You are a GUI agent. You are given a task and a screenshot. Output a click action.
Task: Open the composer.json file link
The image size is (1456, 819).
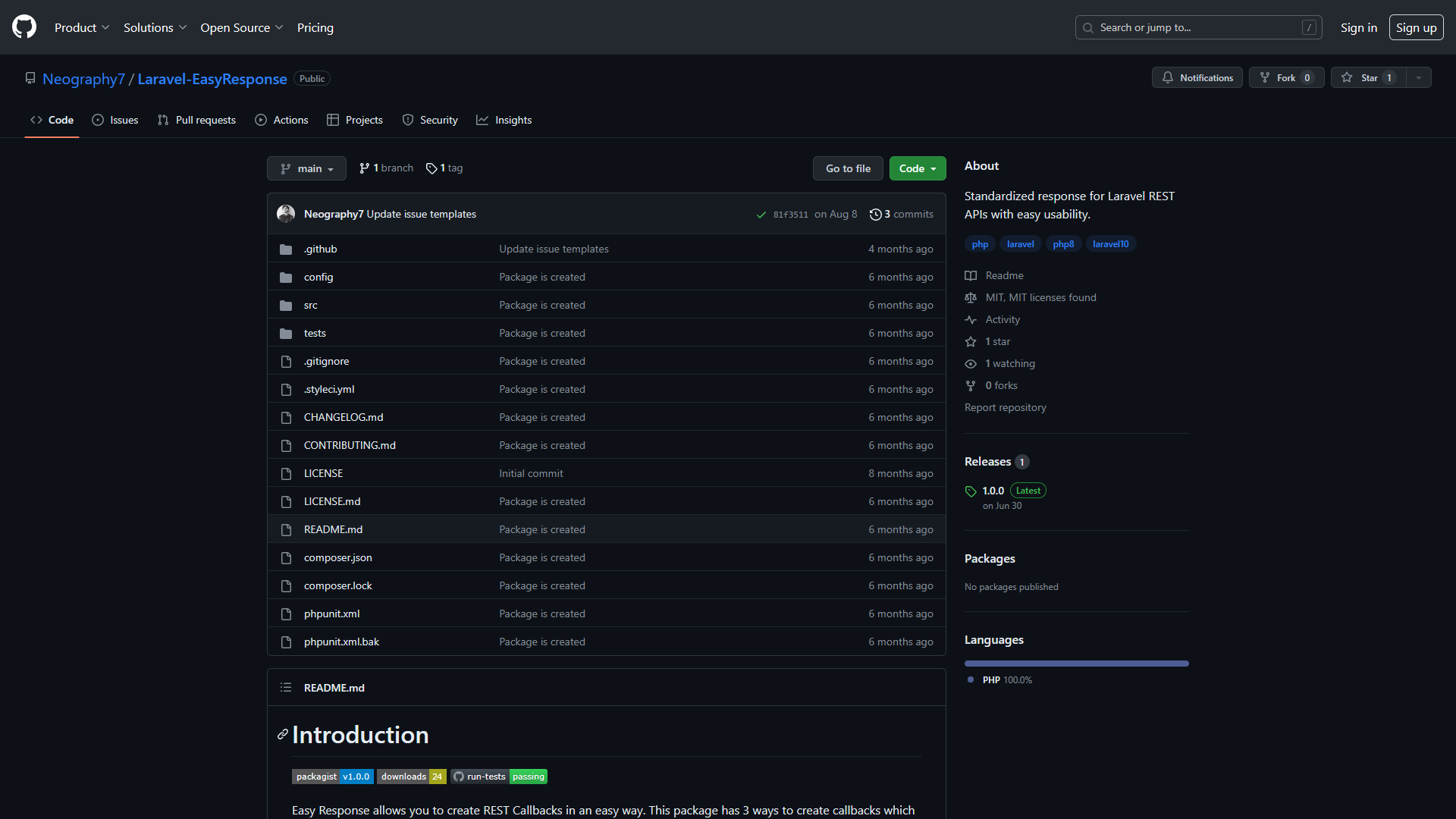pos(337,557)
